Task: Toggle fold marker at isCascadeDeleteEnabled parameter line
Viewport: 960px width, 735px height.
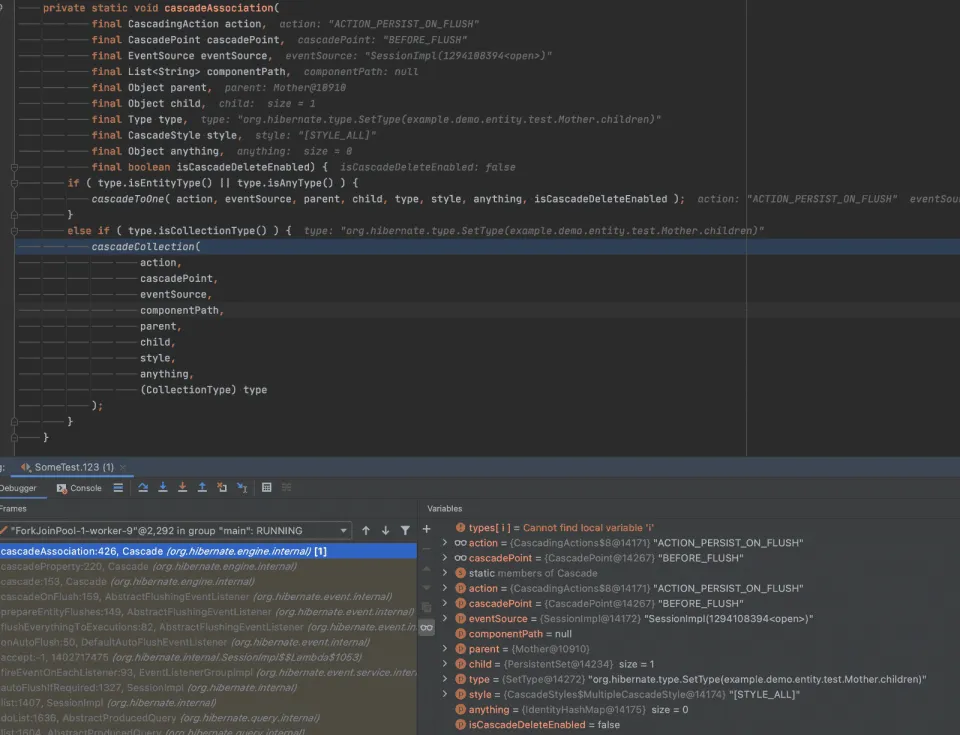Action: pyautogui.click(x=14, y=167)
